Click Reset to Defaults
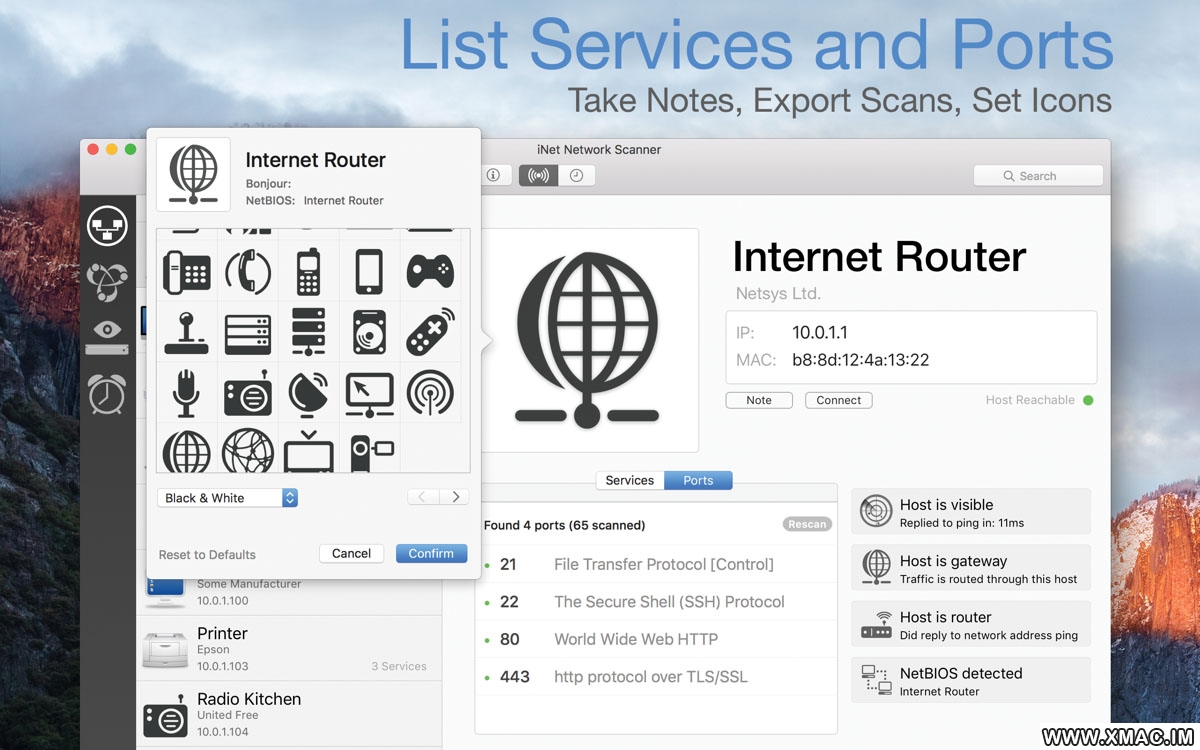The image size is (1200, 750). point(207,554)
